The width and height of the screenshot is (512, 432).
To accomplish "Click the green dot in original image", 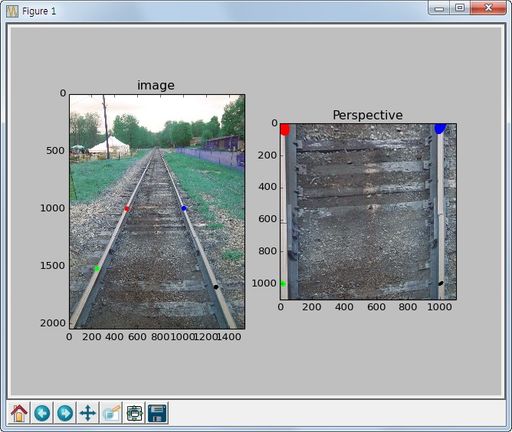I will click(x=97, y=268).
